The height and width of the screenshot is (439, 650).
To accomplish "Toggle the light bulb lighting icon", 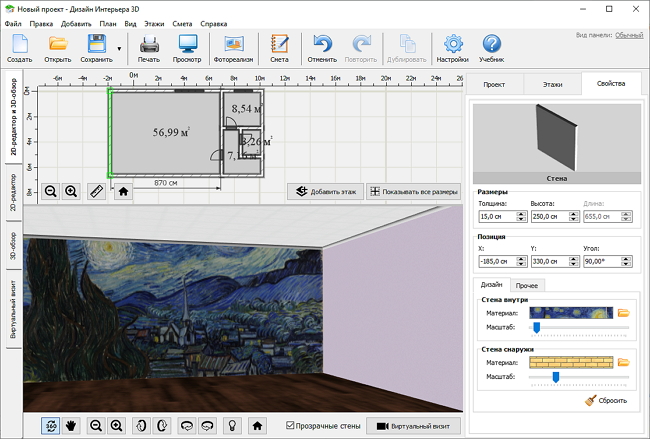I will click(231, 425).
